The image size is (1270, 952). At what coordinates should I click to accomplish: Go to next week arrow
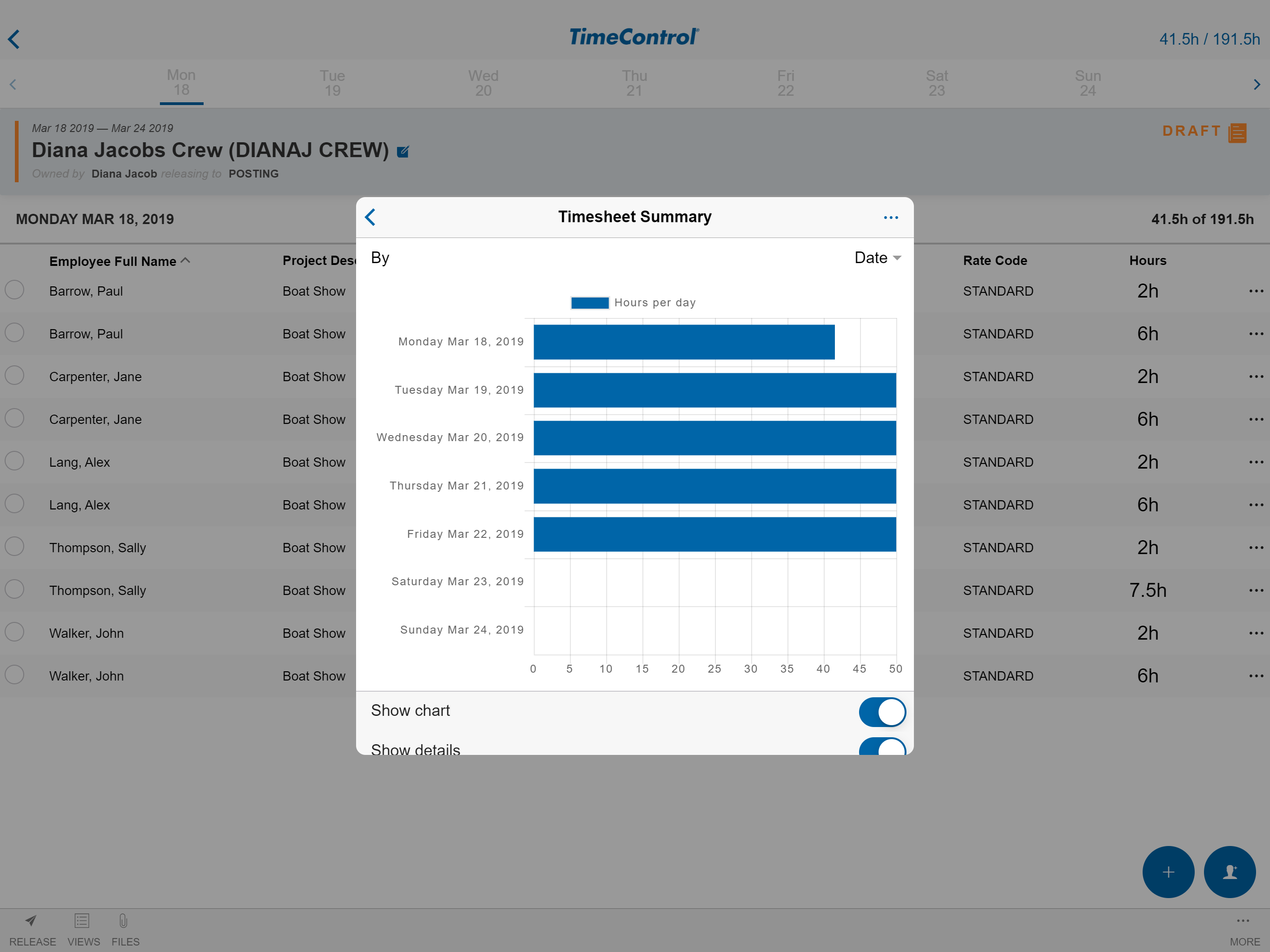click(1257, 85)
